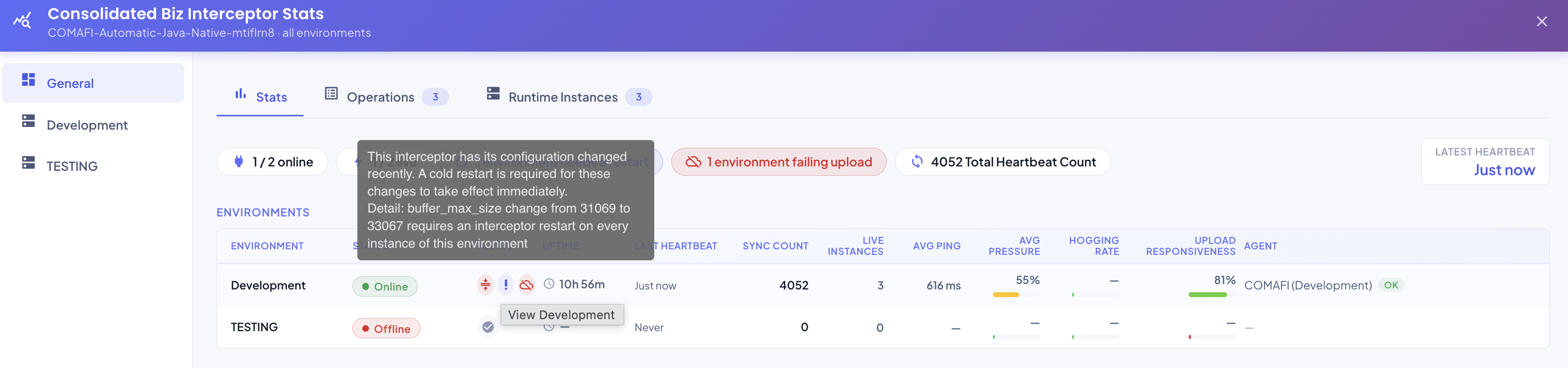Click 1 environment failing upload chip
Image resolution: width=1568 pixels, height=368 pixels.
point(779,162)
